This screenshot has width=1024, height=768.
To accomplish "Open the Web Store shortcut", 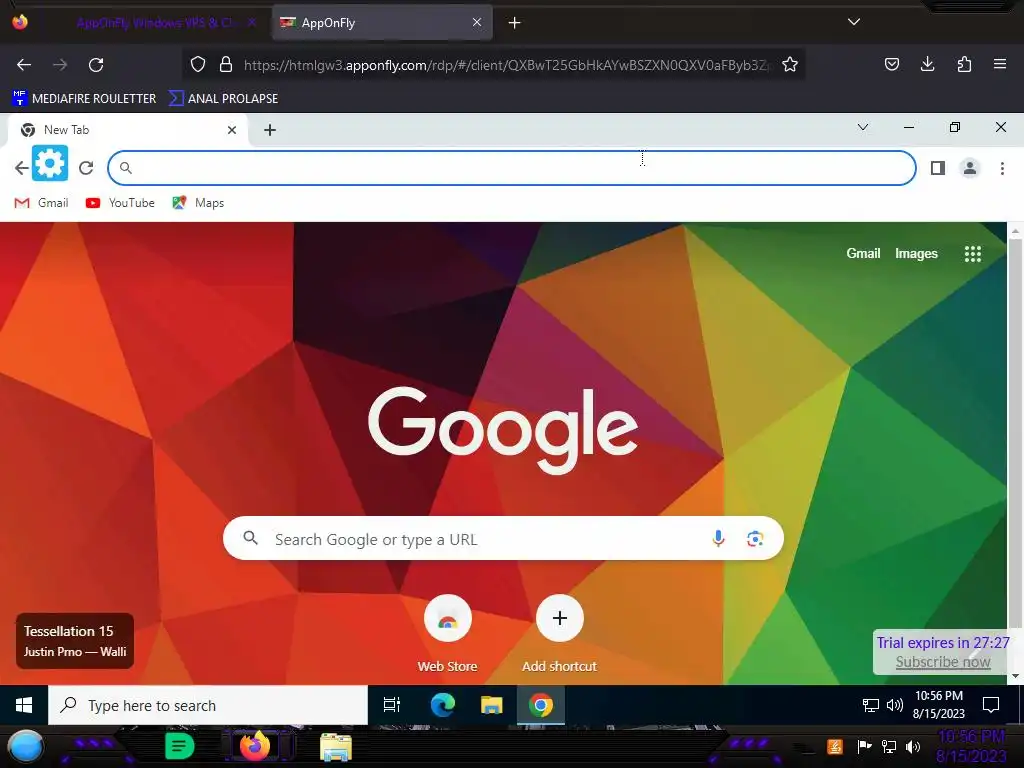I will pos(447,633).
